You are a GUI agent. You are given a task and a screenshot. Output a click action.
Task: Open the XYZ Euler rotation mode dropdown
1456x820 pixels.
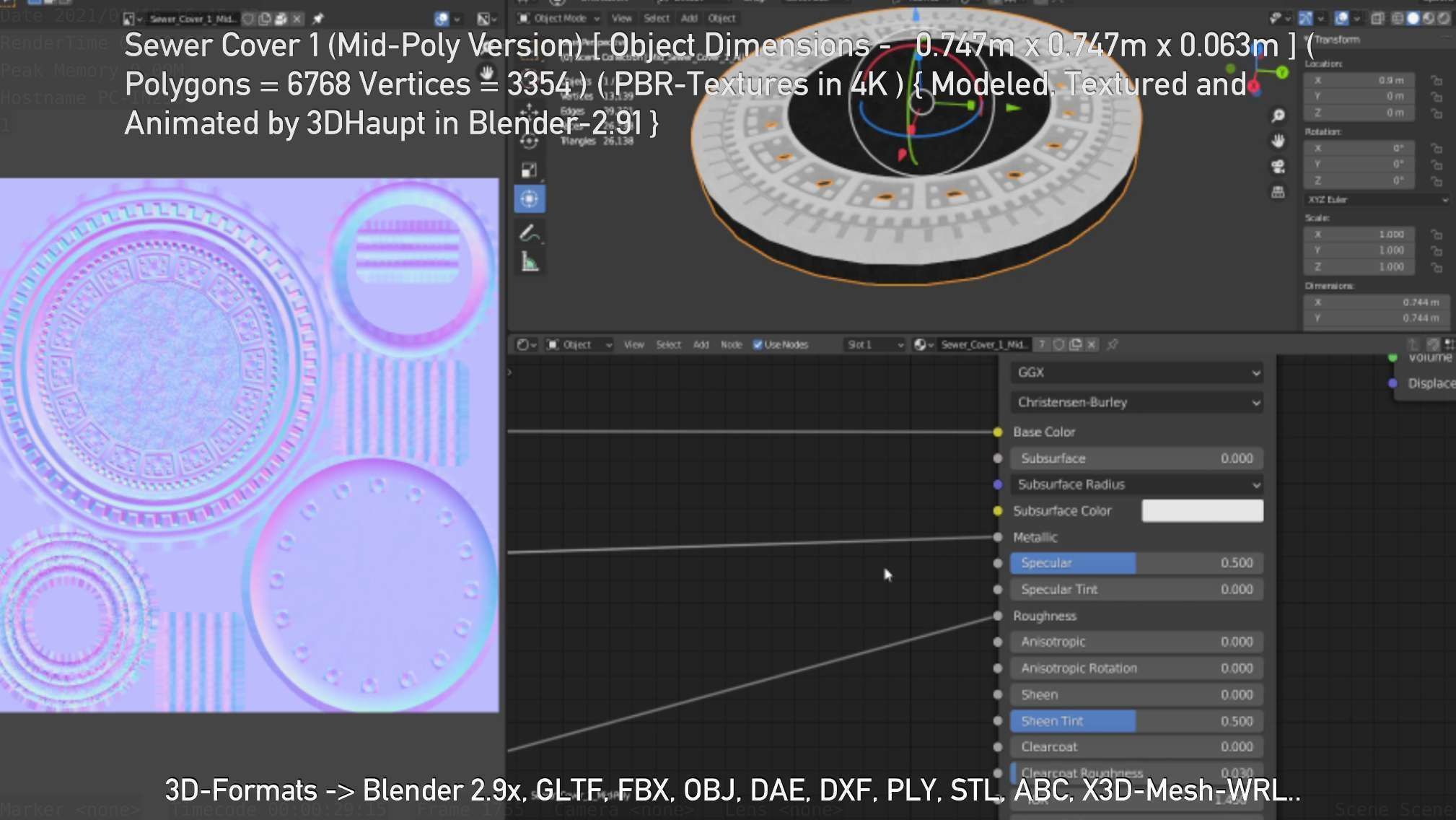tap(1377, 199)
